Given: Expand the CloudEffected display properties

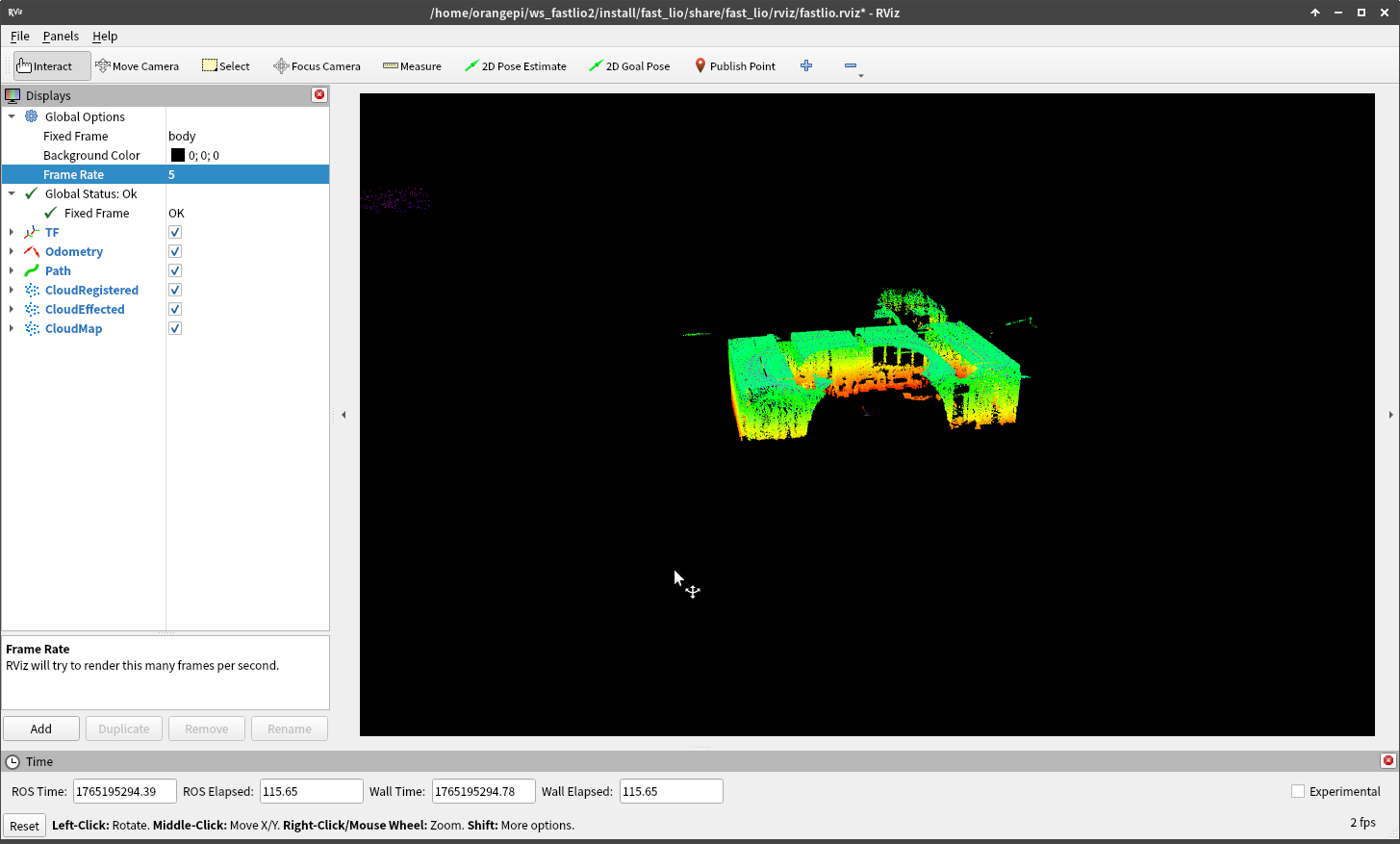Looking at the screenshot, I should click(12, 309).
